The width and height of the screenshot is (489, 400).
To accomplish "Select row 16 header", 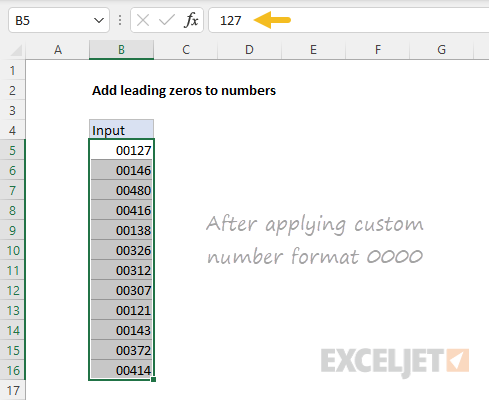I will [13, 370].
